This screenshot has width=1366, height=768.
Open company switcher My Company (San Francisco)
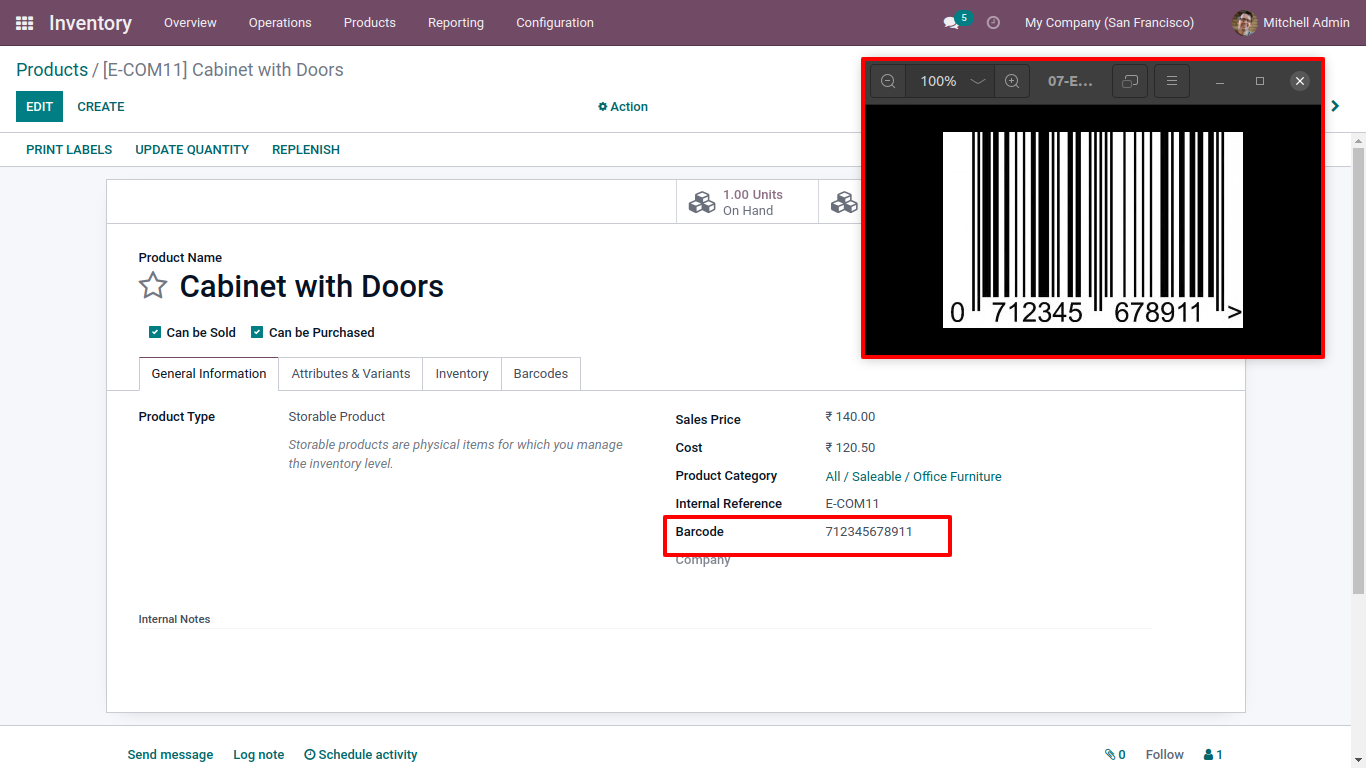1109,22
